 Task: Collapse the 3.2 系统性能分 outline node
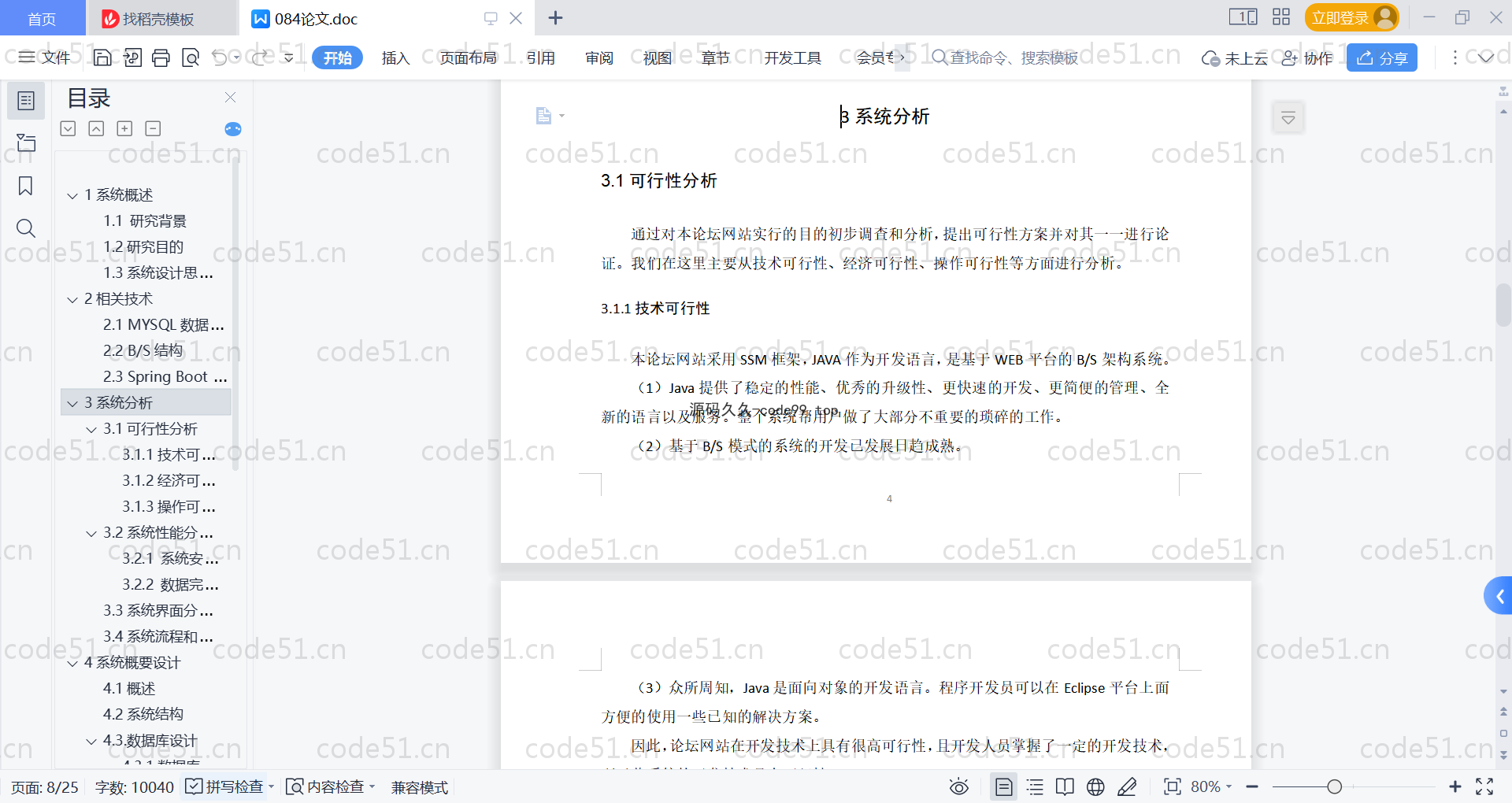coord(91,533)
